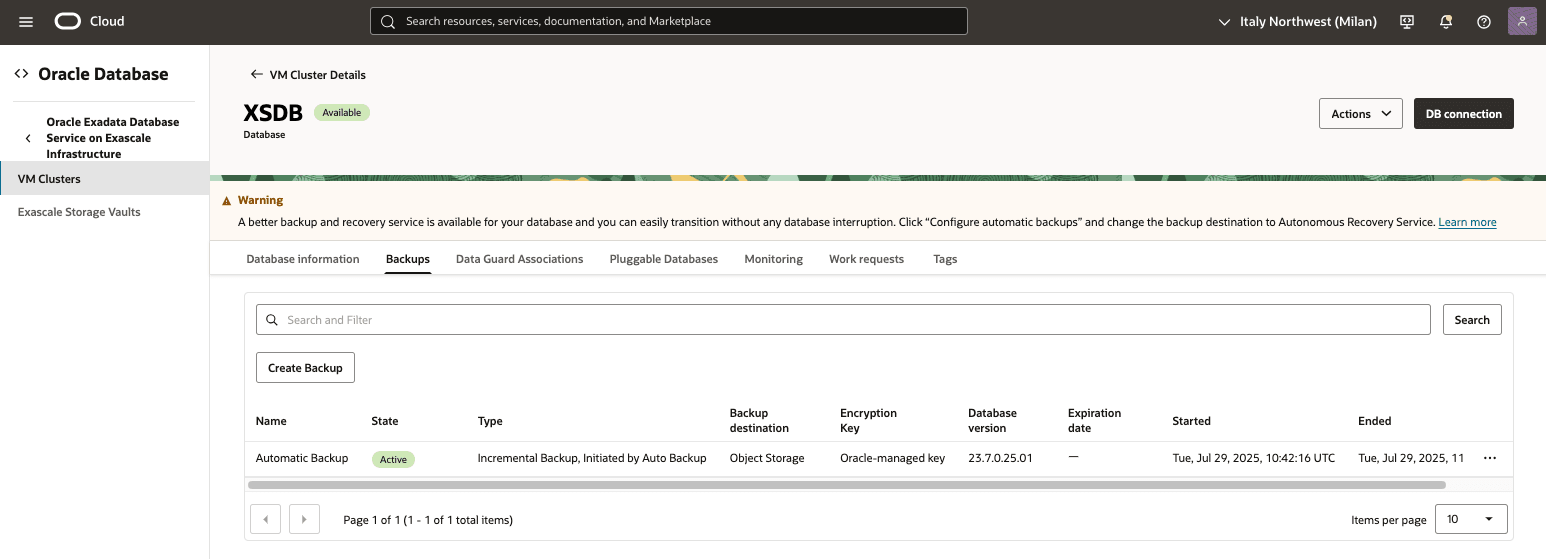Click the Oracle-managed key cell
This screenshot has width=1546, height=559.
(x=892, y=458)
